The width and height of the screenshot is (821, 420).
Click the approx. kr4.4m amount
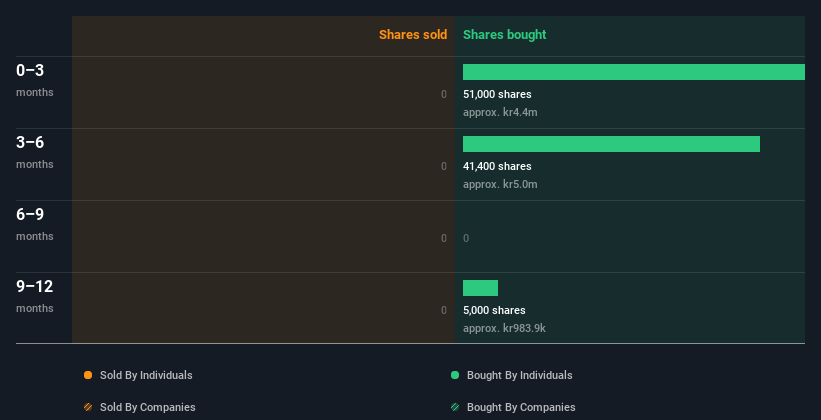click(500, 112)
